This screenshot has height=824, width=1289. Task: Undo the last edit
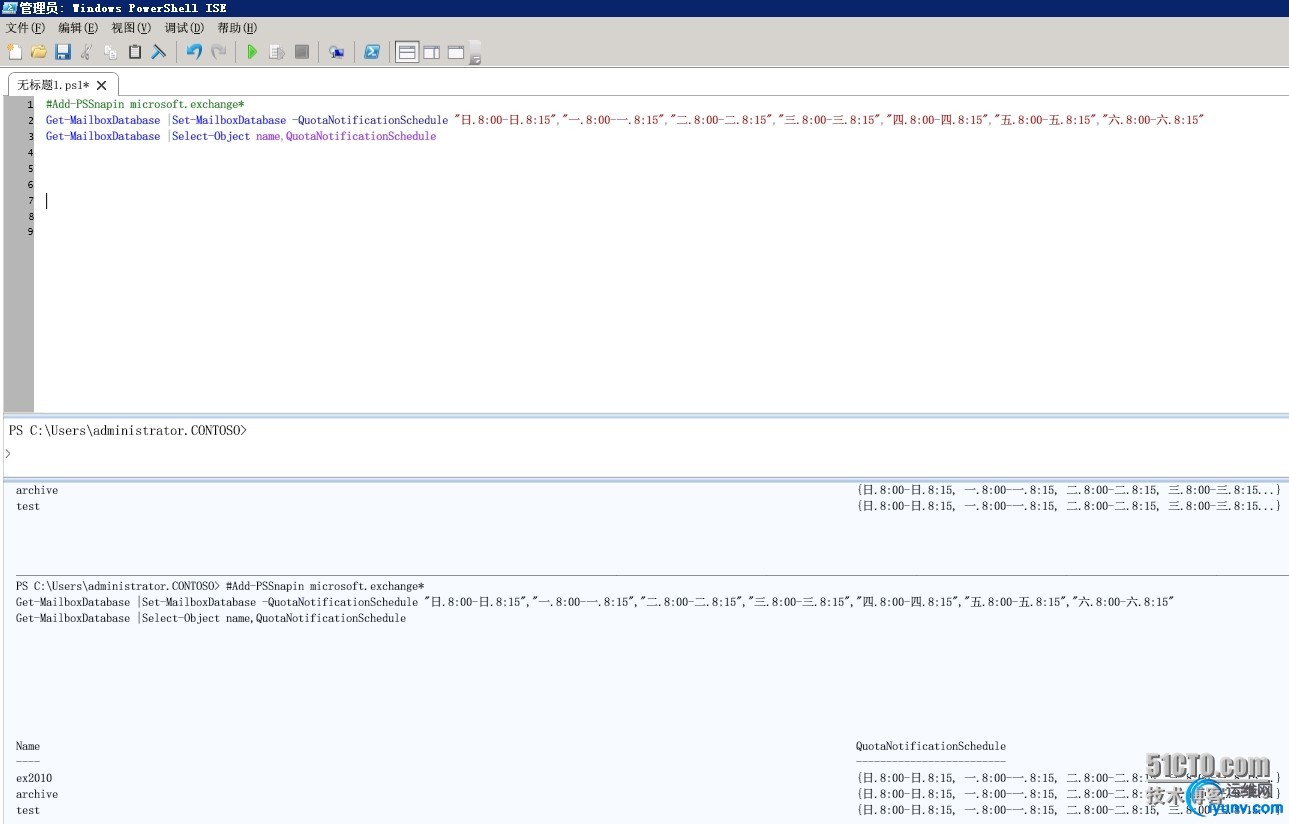pyautogui.click(x=194, y=52)
